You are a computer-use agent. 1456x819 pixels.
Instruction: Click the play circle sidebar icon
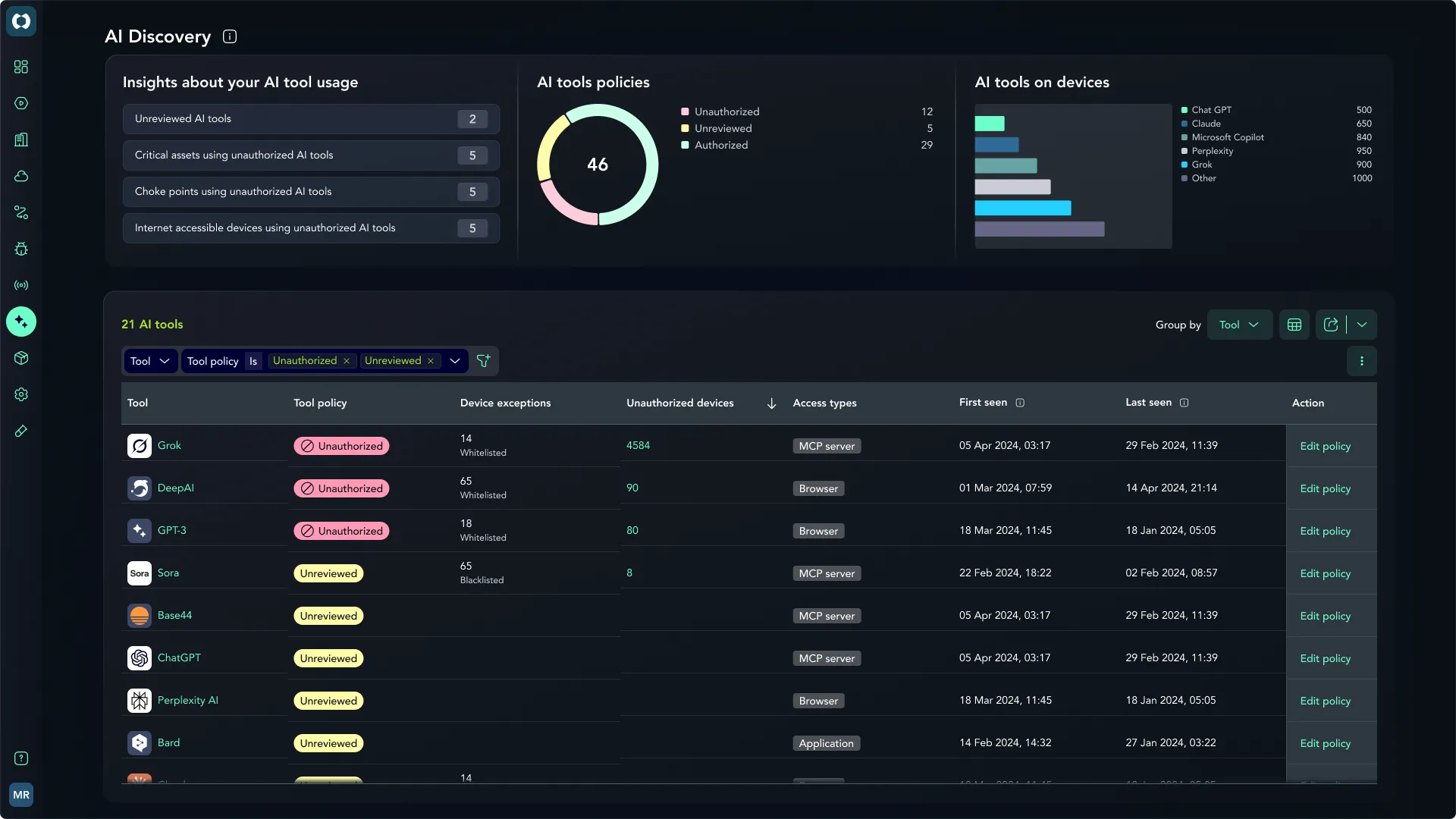click(x=21, y=103)
